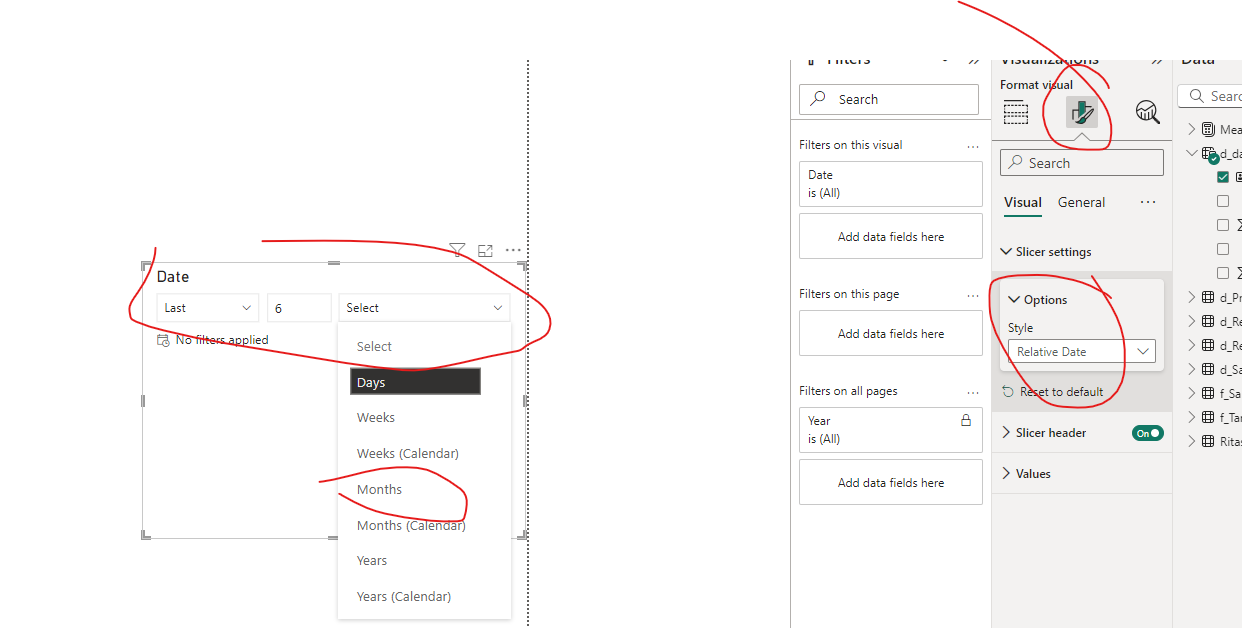Screen dimensions: 1242x628
Task: Switch to the Visual tab
Action: click(1023, 202)
